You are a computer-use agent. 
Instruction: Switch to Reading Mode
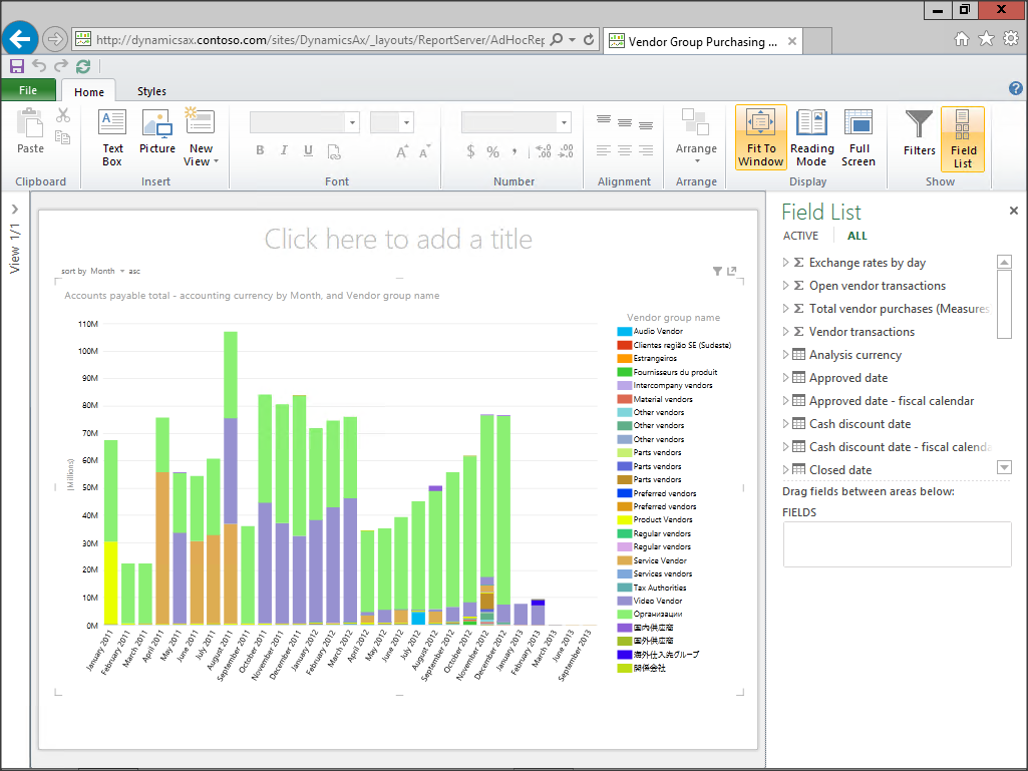(811, 137)
